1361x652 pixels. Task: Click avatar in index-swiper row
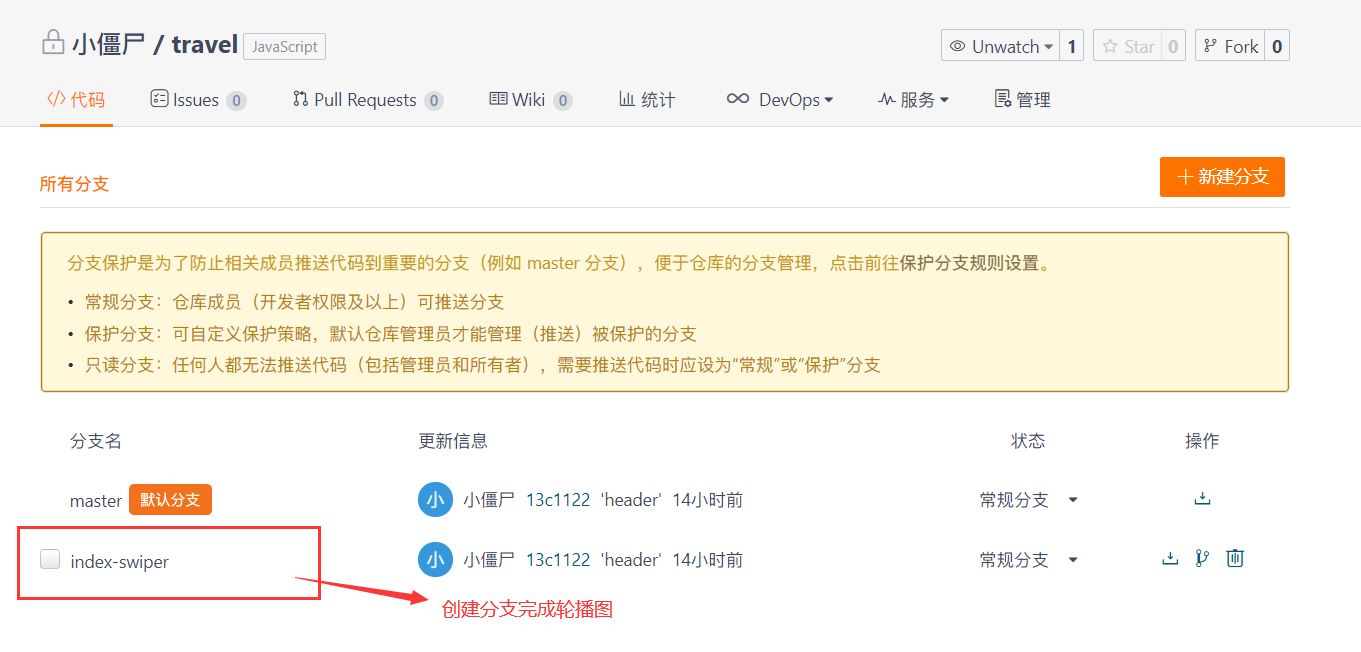(x=435, y=559)
